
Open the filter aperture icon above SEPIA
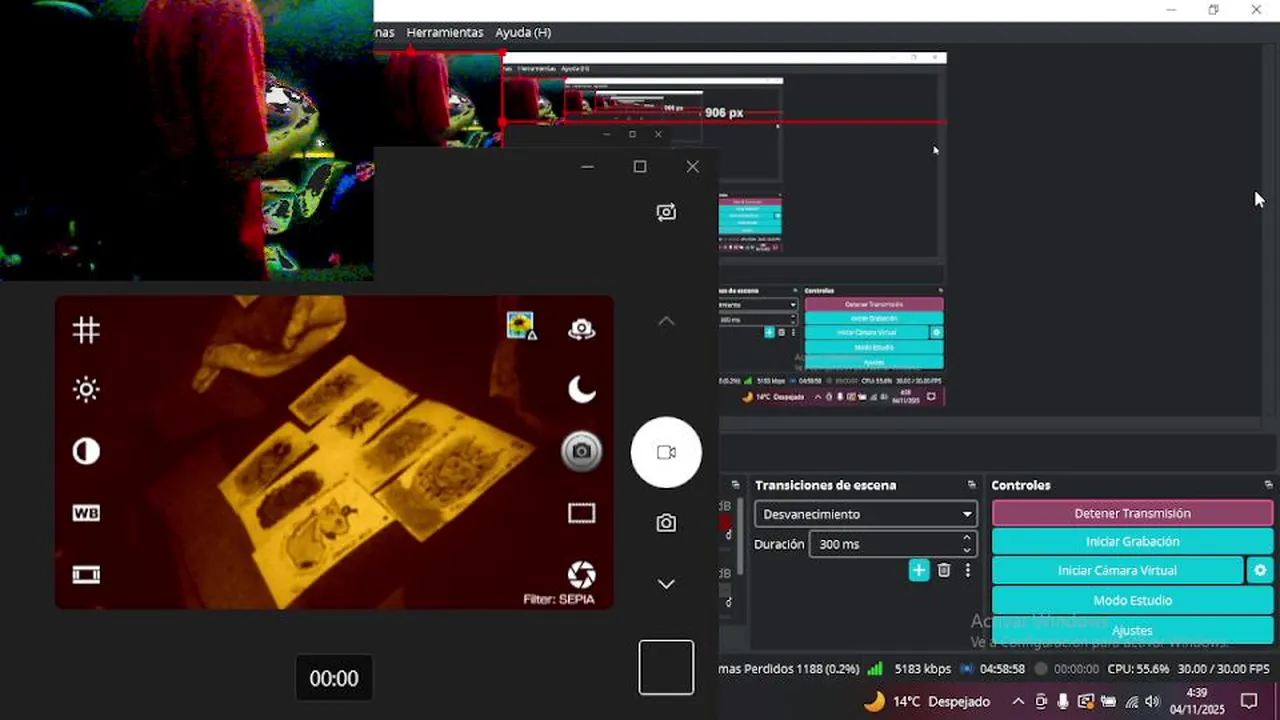(581, 574)
